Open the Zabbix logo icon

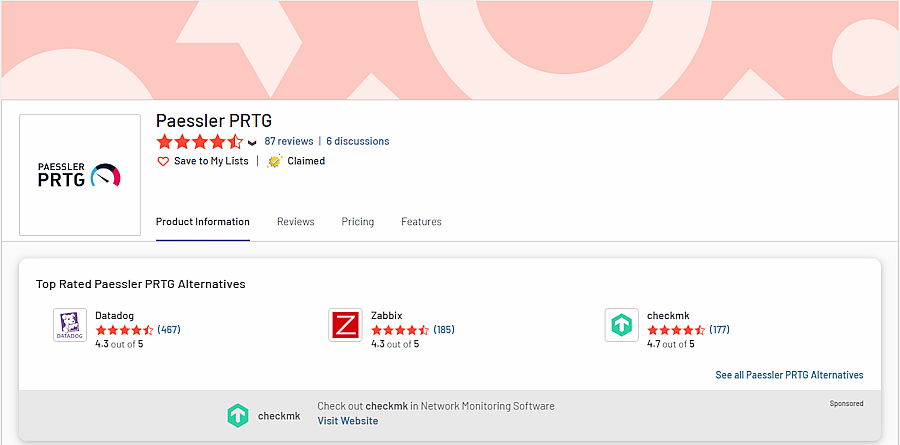[x=346, y=325]
